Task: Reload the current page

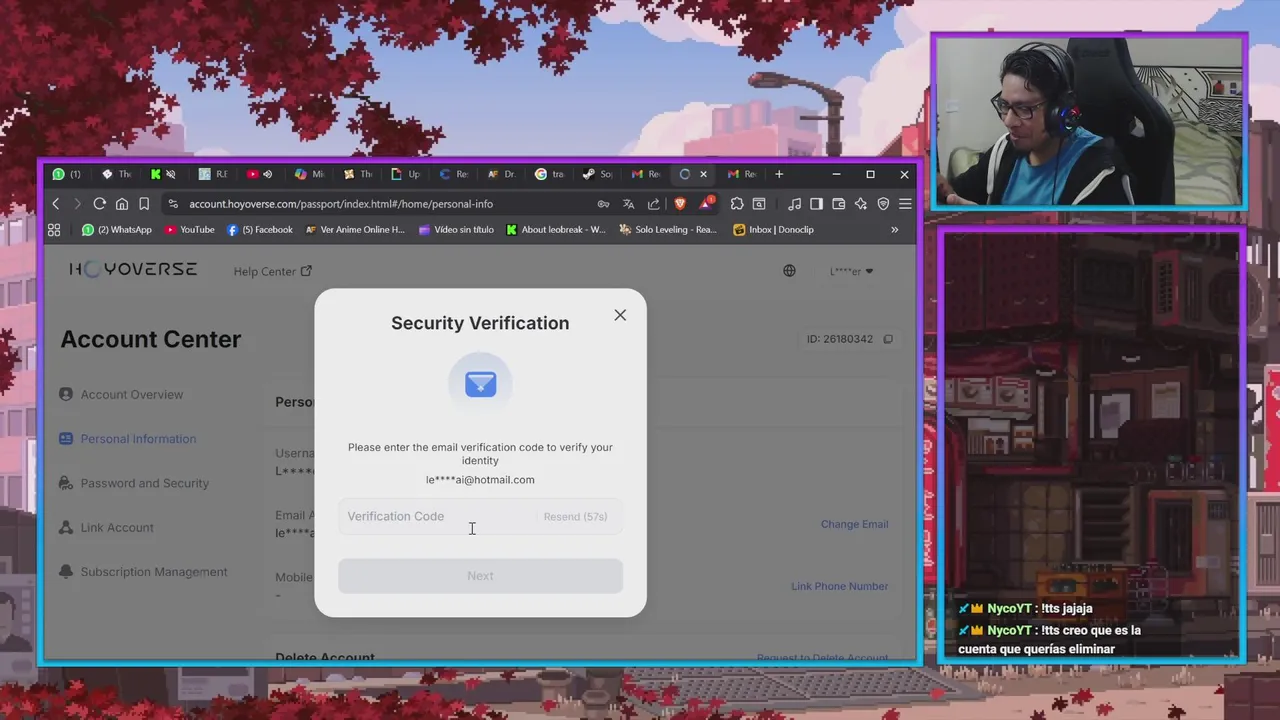Action: pos(100,204)
